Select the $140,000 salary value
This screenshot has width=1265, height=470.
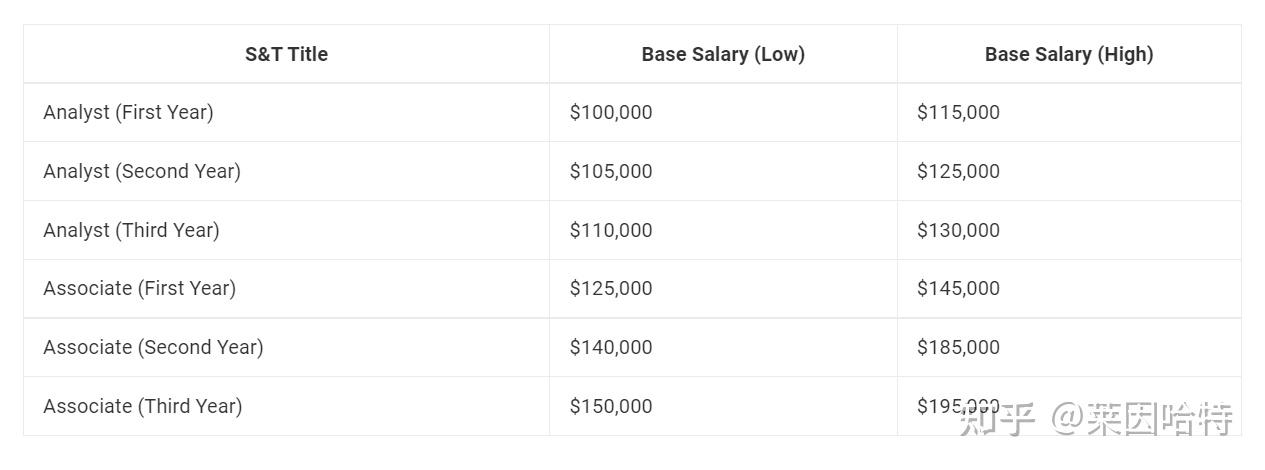[x=611, y=347]
